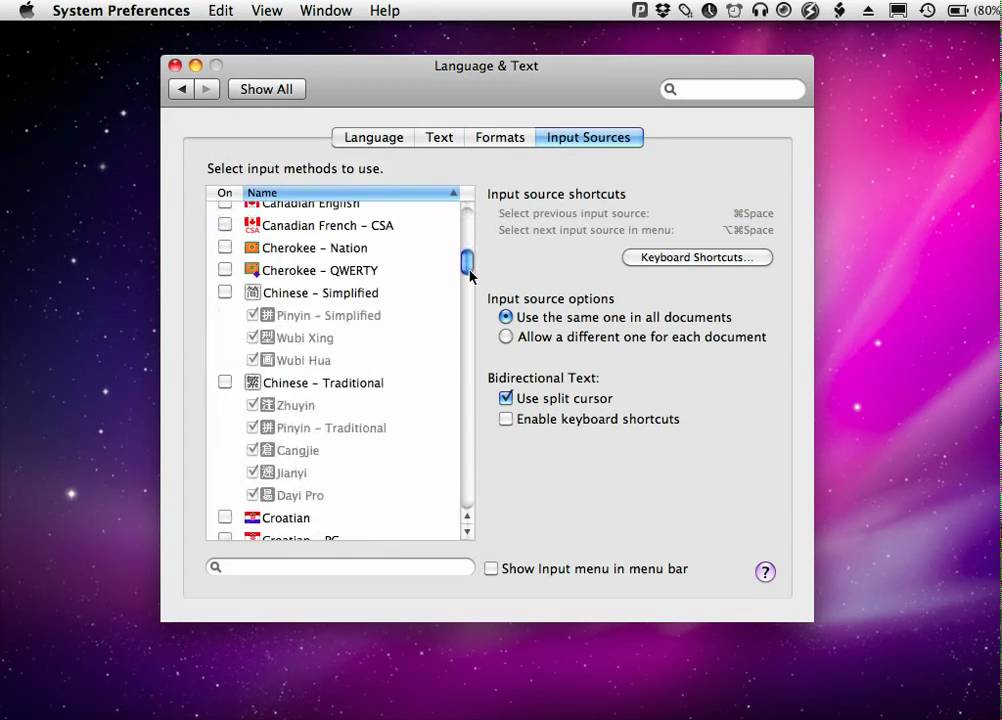
Task: Select Use the same one in all documents
Action: point(505,317)
